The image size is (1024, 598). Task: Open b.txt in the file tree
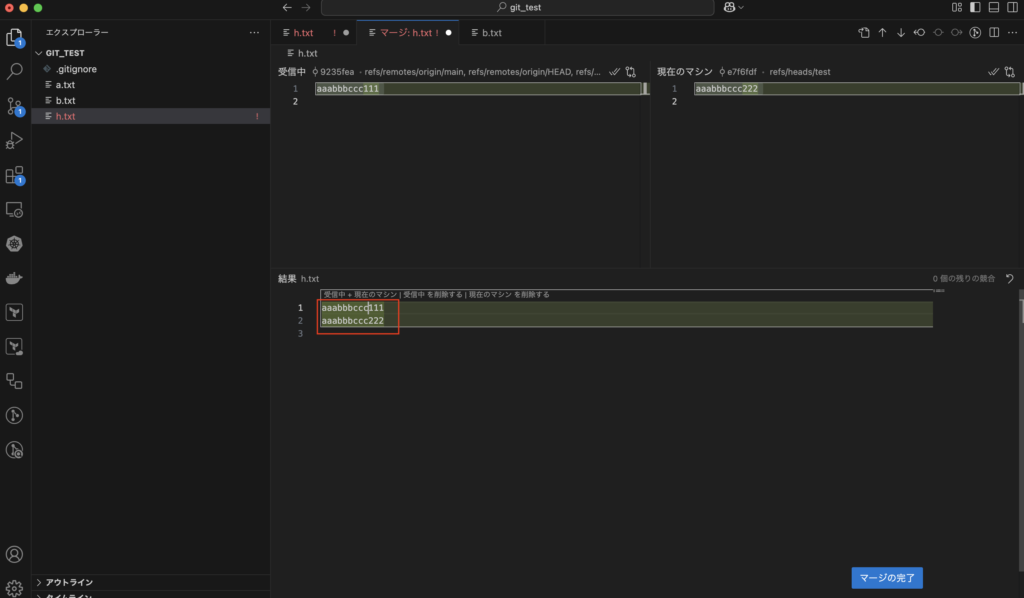tap(151, 101)
